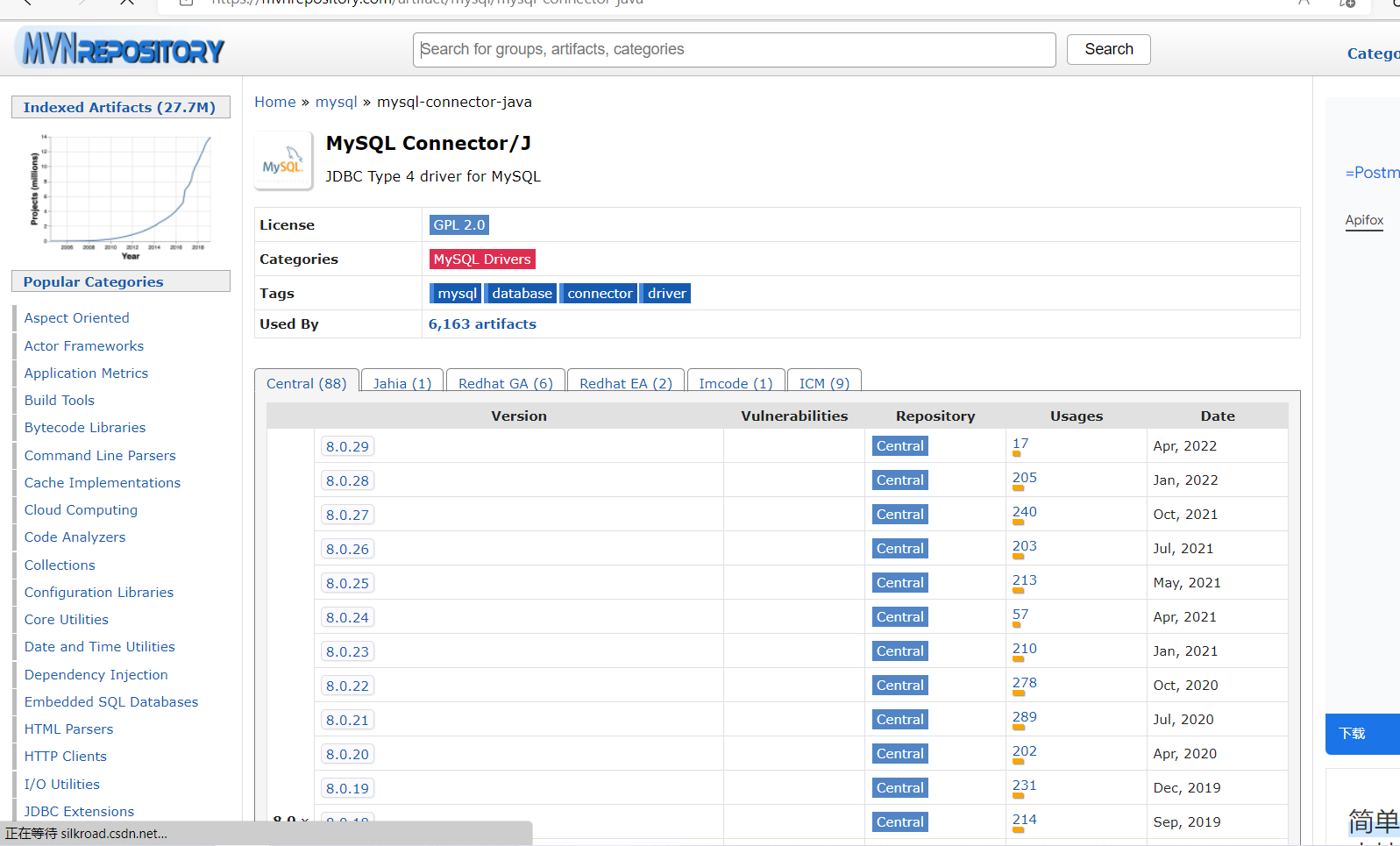Open version 8.0.23

pyautogui.click(x=347, y=651)
